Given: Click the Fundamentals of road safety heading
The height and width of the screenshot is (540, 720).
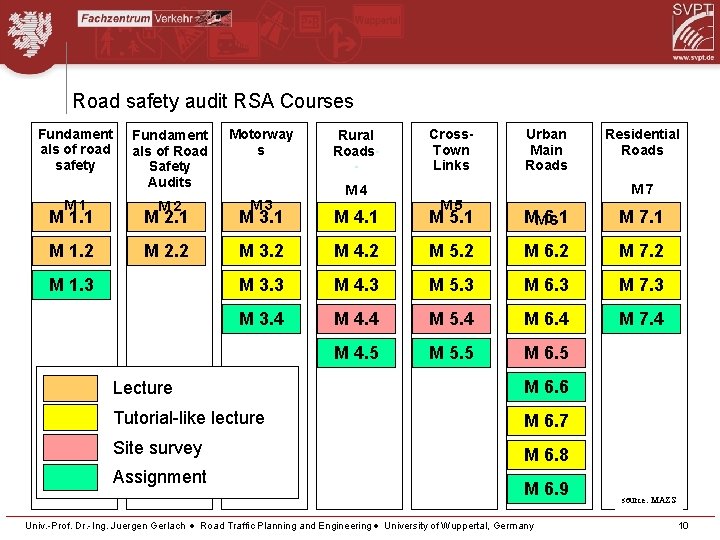Looking at the screenshot, I should click(75, 150).
